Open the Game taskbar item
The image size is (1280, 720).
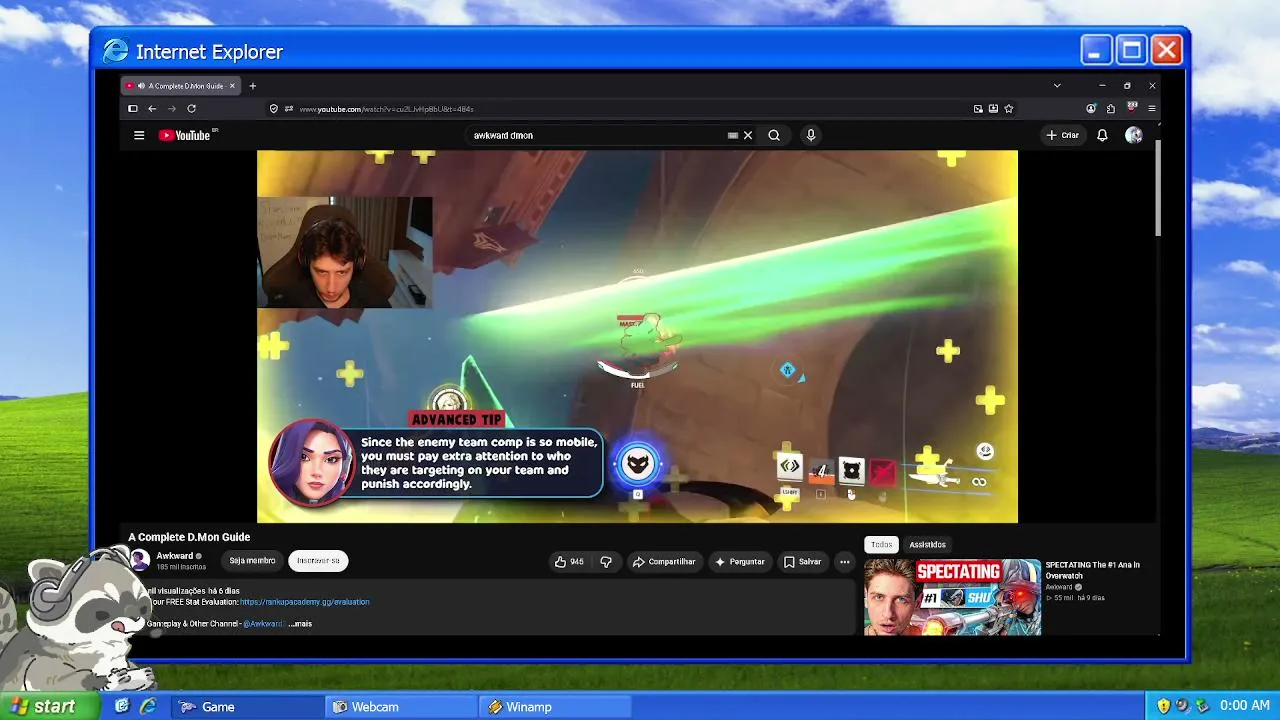click(x=248, y=707)
